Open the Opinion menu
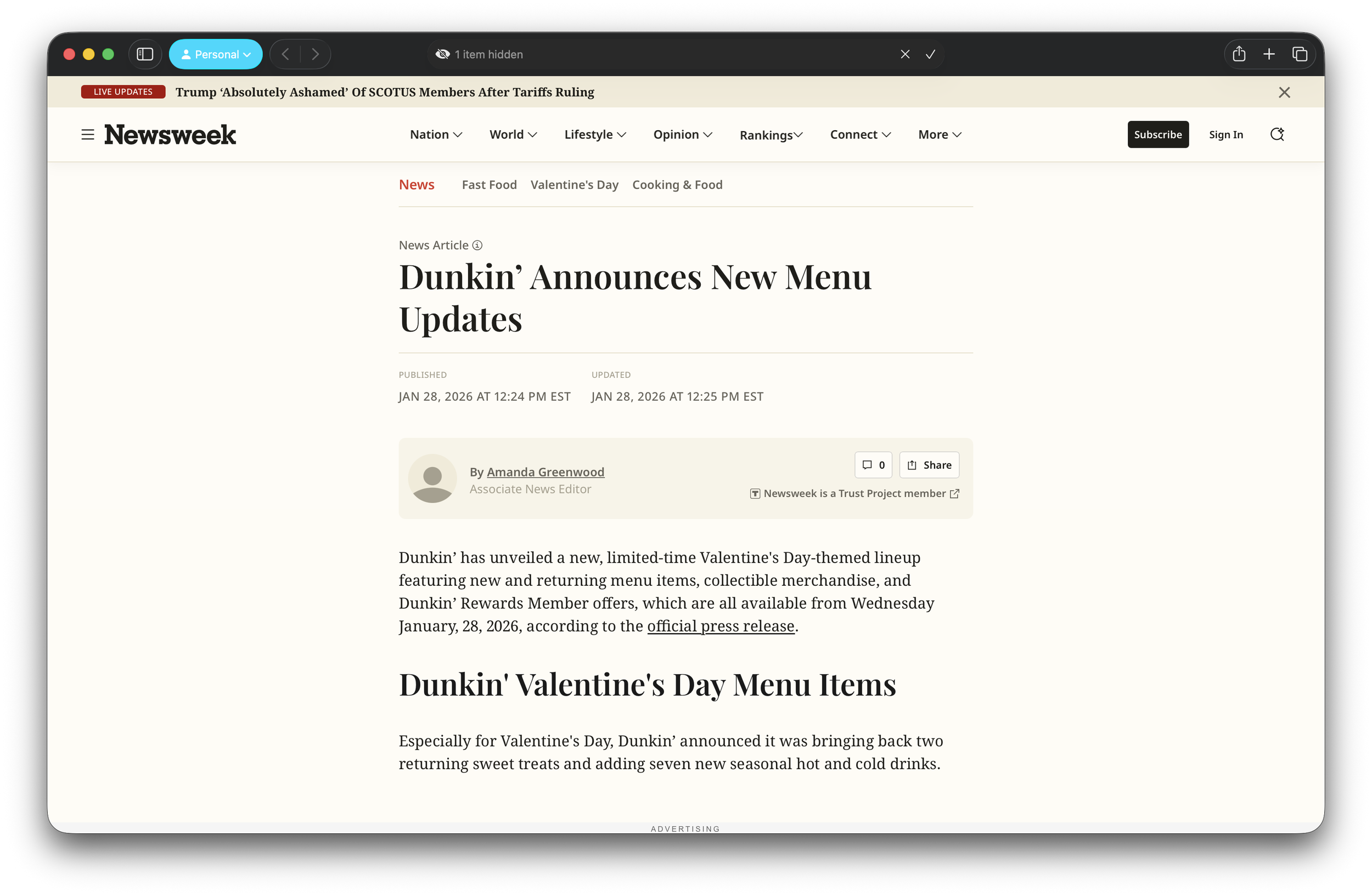This screenshot has height=896, width=1372. (x=683, y=135)
